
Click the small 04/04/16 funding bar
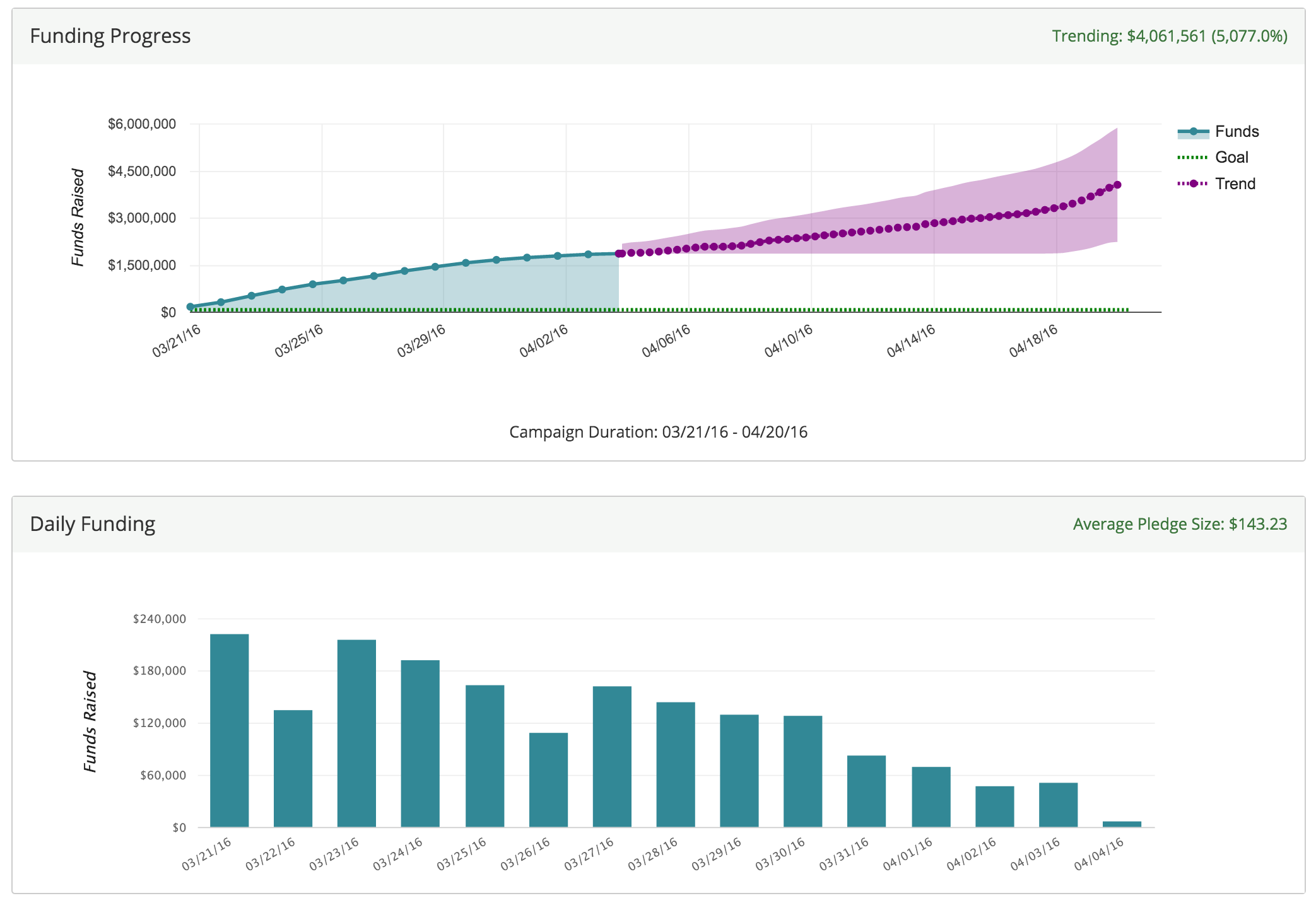point(1122,824)
